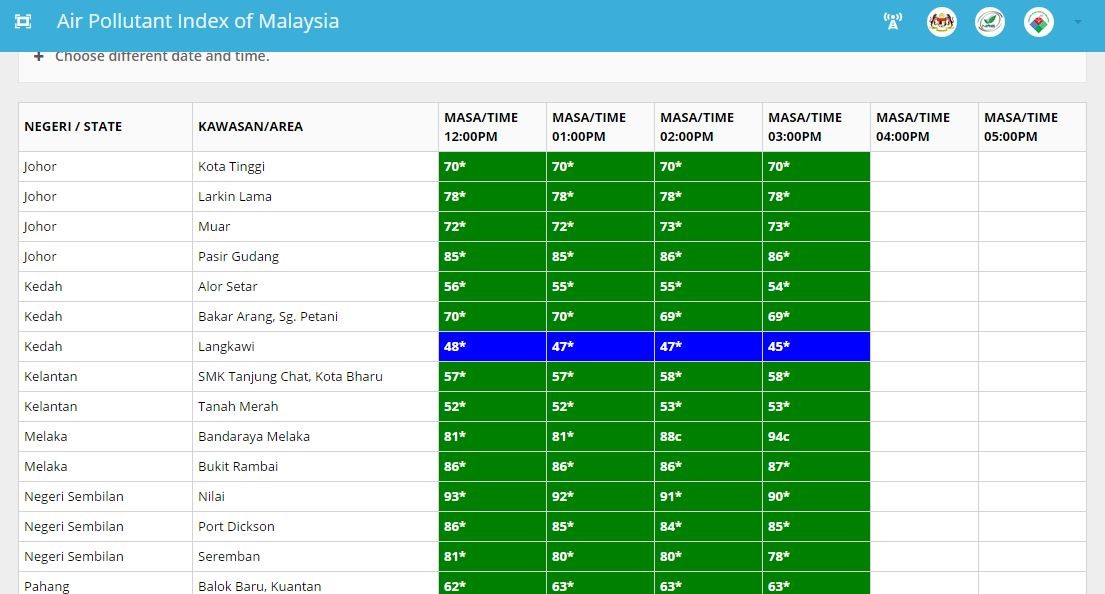Click the Seremban area cell
This screenshot has width=1105, height=594.
pyautogui.click(x=315, y=556)
